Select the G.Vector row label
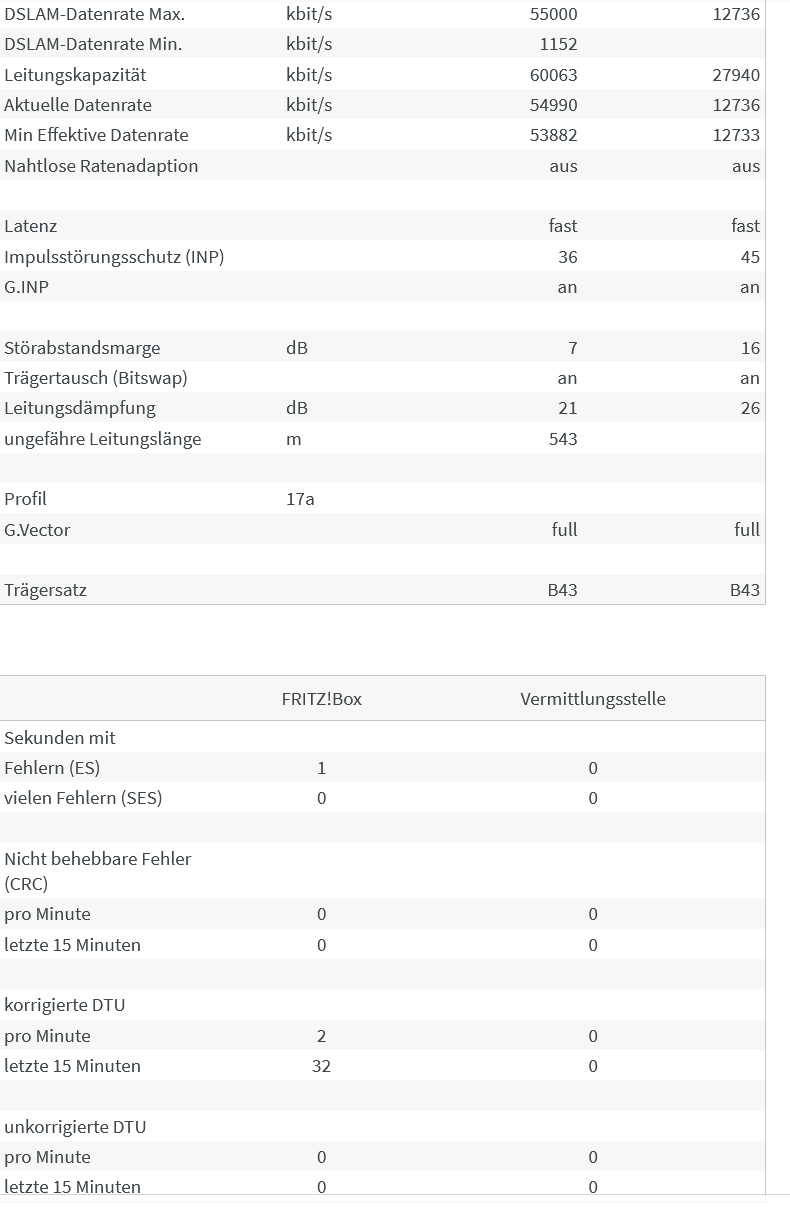The width and height of the screenshot is (790, 1215). (37, 530)
